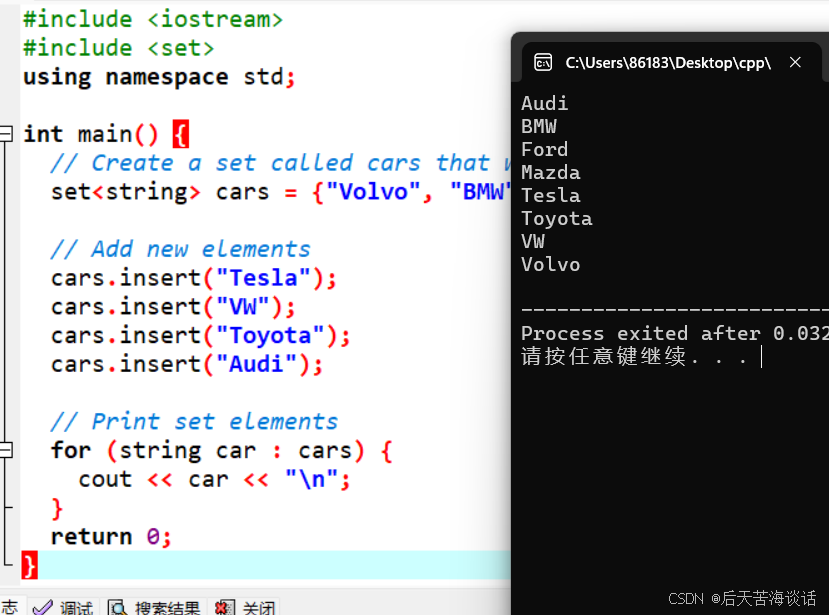Click the '// Add new elements' comment
The image size is (829, 615).
pos(181,249)
